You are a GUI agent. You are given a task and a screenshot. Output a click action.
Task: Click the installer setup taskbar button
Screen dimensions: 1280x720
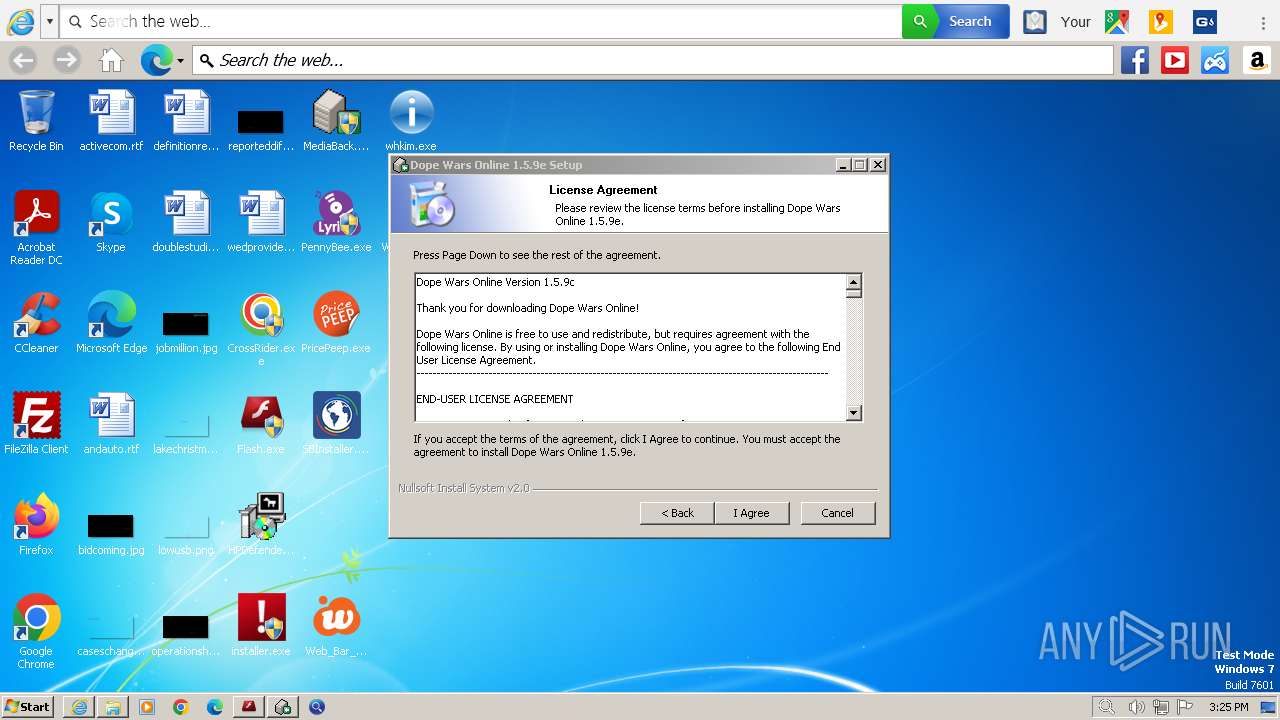point(283,707)
